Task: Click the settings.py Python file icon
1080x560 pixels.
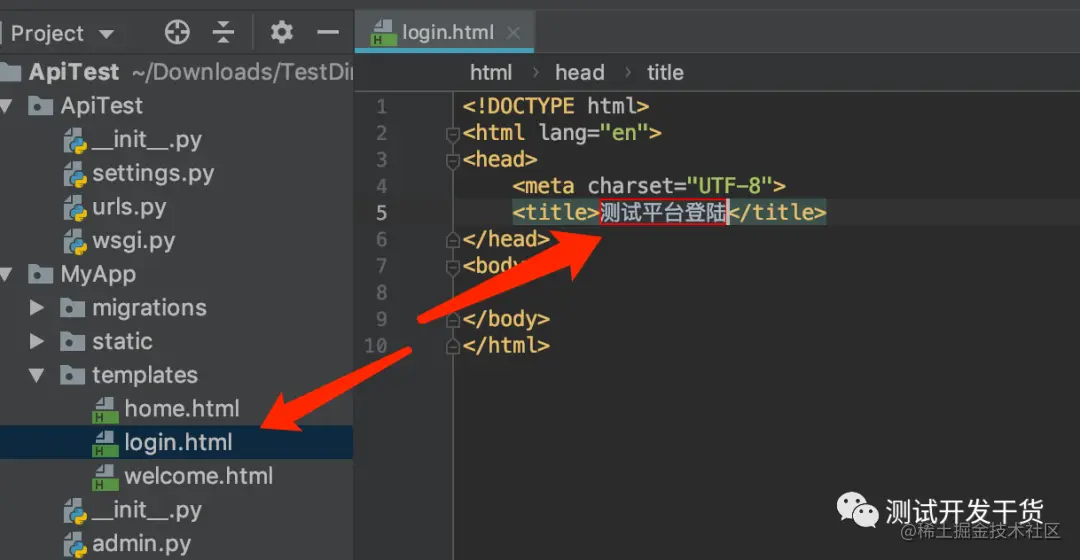Action: click(75, 174)
